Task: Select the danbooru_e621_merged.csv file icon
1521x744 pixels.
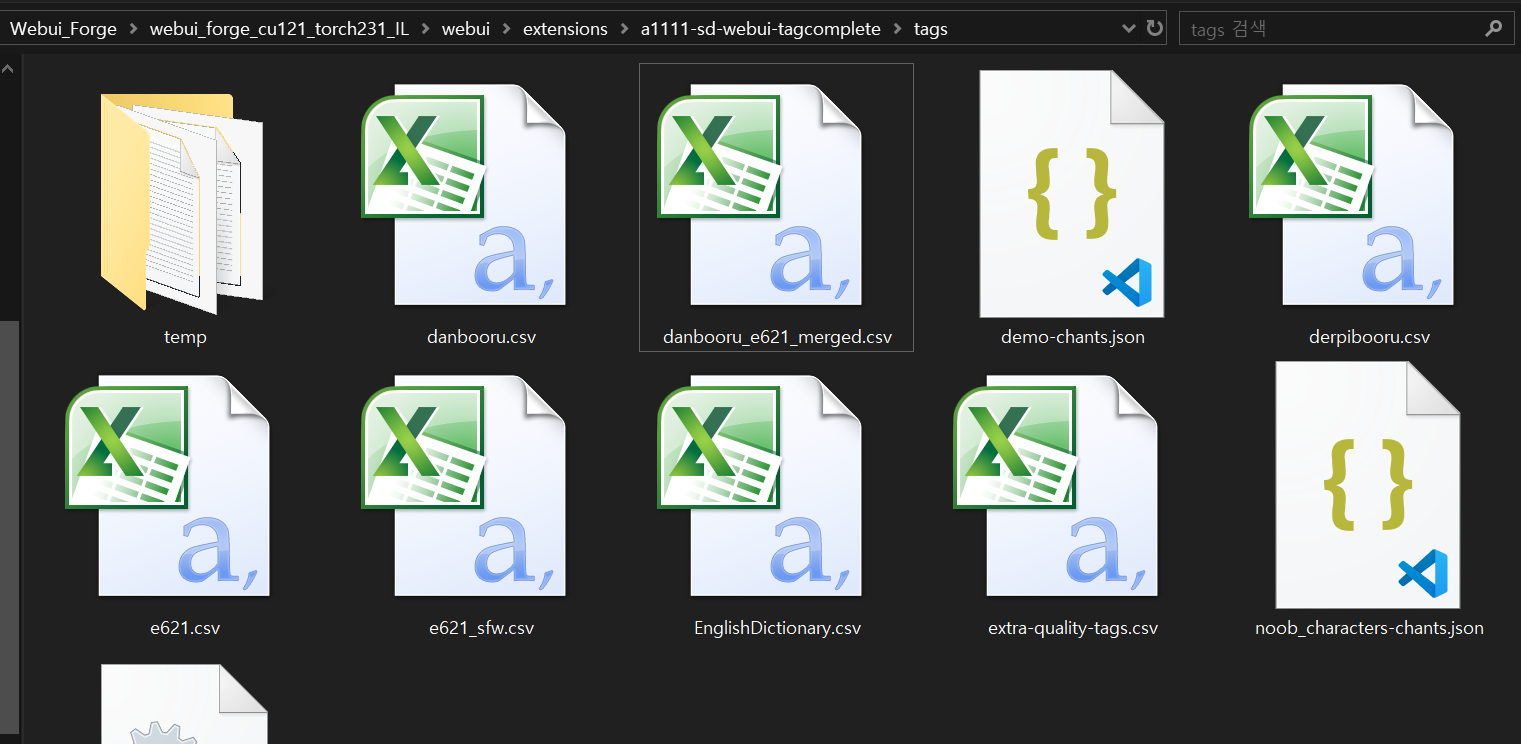Action: tap(759, 195)
